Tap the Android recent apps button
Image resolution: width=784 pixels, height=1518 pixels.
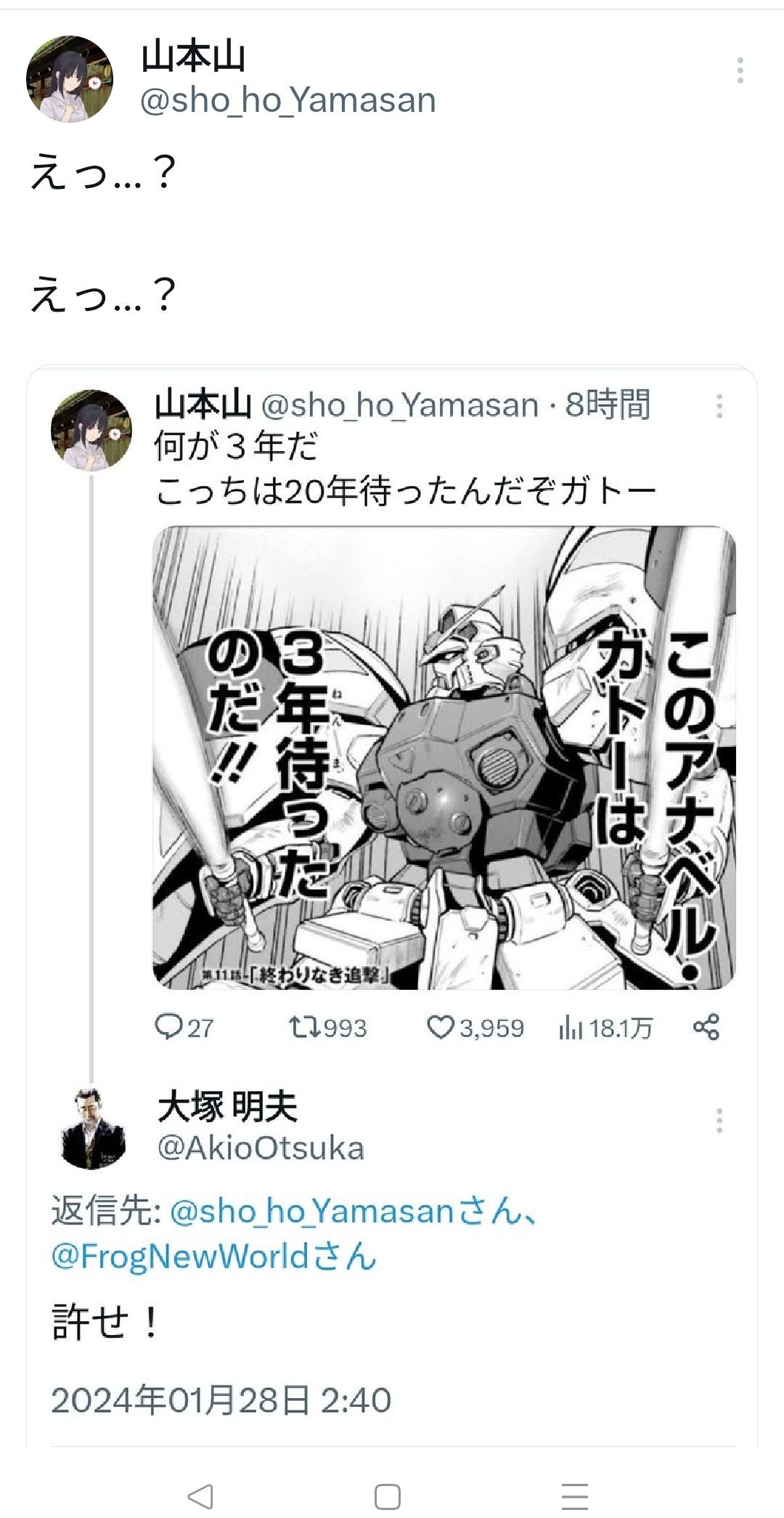click(575, 1496)
